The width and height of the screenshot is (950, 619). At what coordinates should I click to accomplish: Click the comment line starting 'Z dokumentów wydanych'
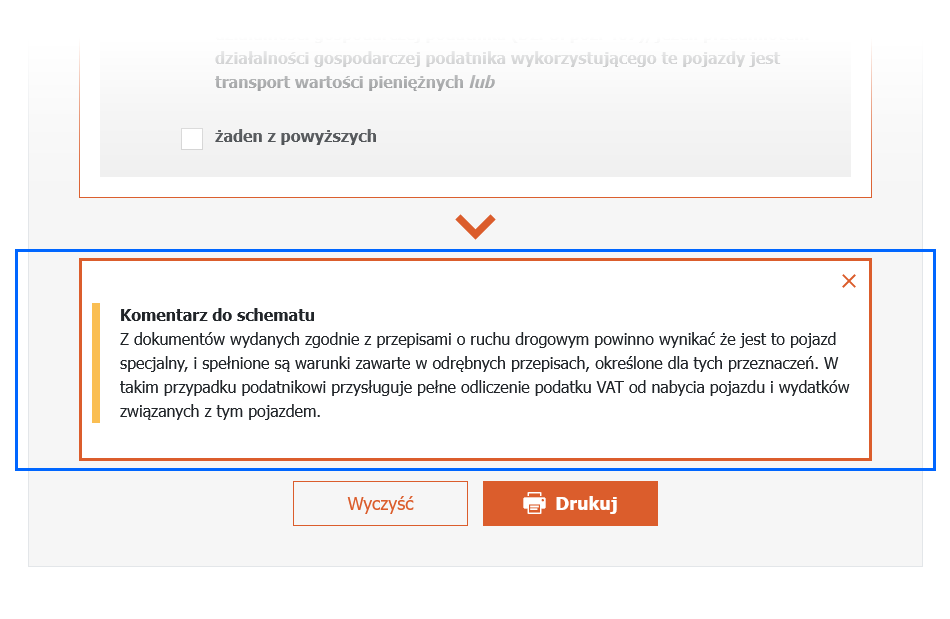coord(478,339)
